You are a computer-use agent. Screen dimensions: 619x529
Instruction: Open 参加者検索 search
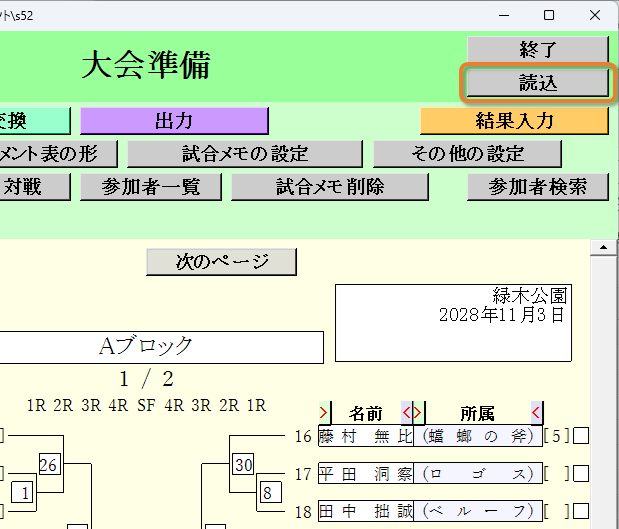click(x=537, y=187)
